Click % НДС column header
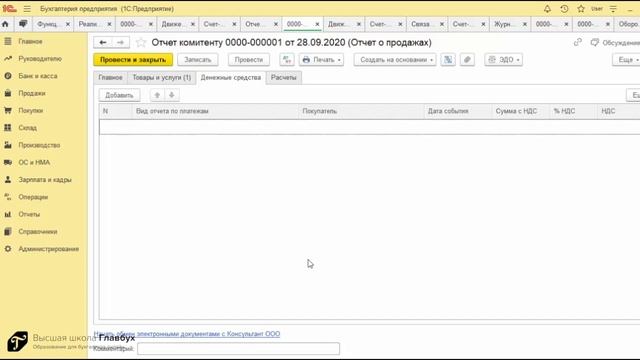Screen dimensions: 640x360 pos(573,111)
